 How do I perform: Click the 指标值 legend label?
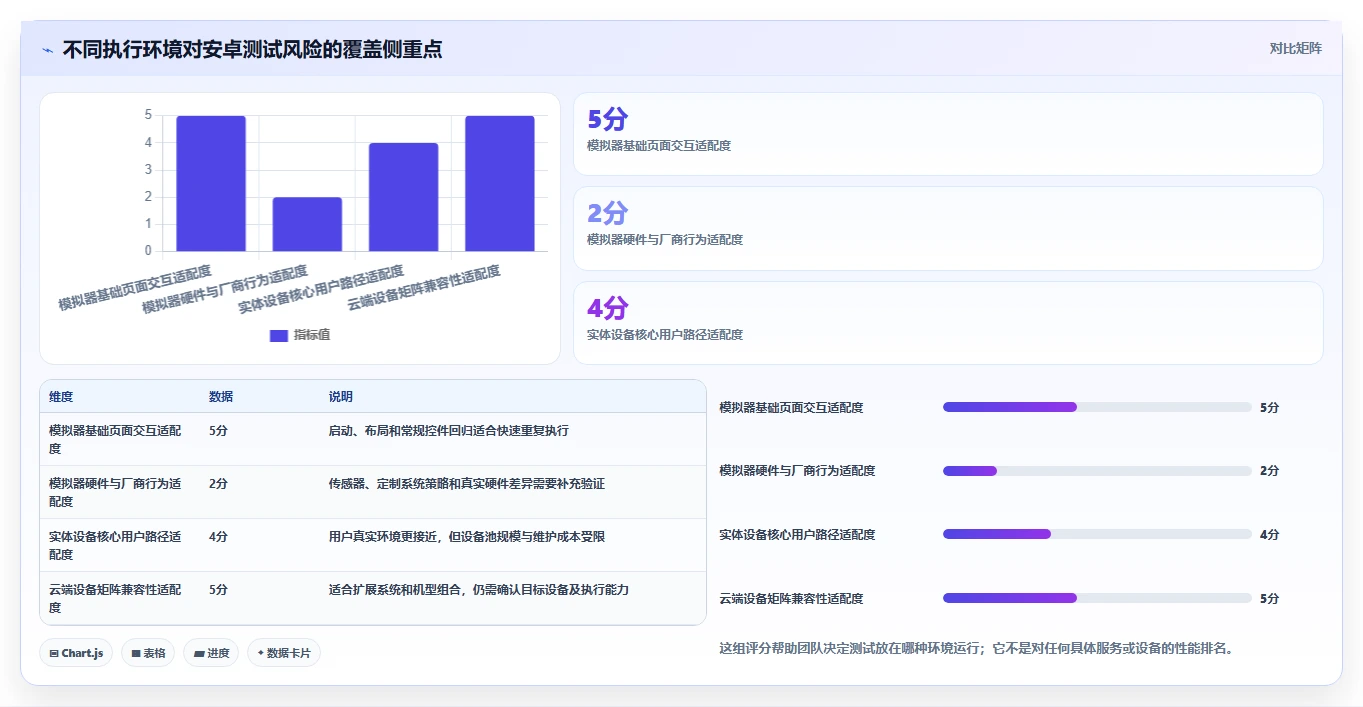point(312,335)
